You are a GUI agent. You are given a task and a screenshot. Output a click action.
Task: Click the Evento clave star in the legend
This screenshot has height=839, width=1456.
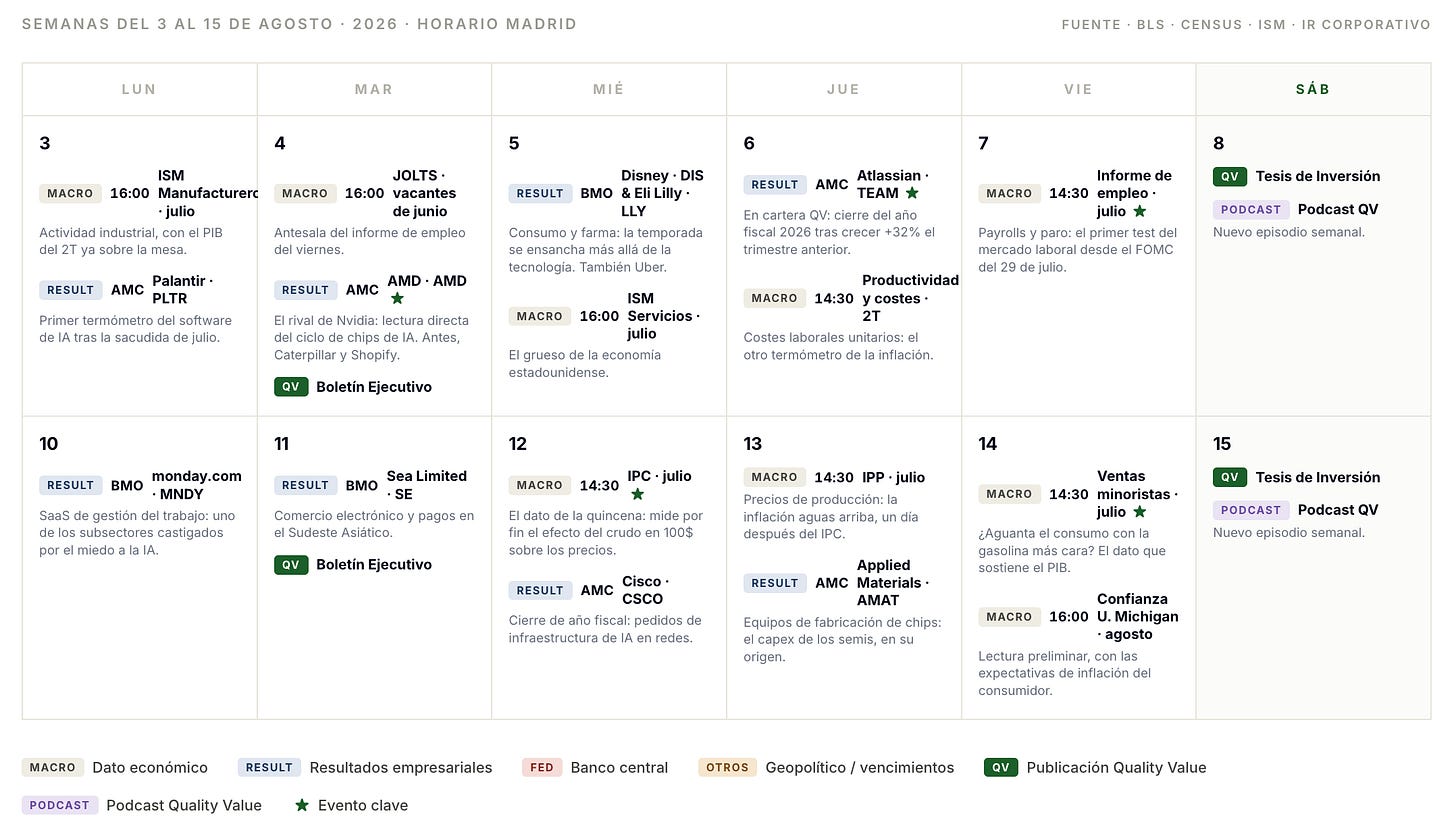point(301,805)
